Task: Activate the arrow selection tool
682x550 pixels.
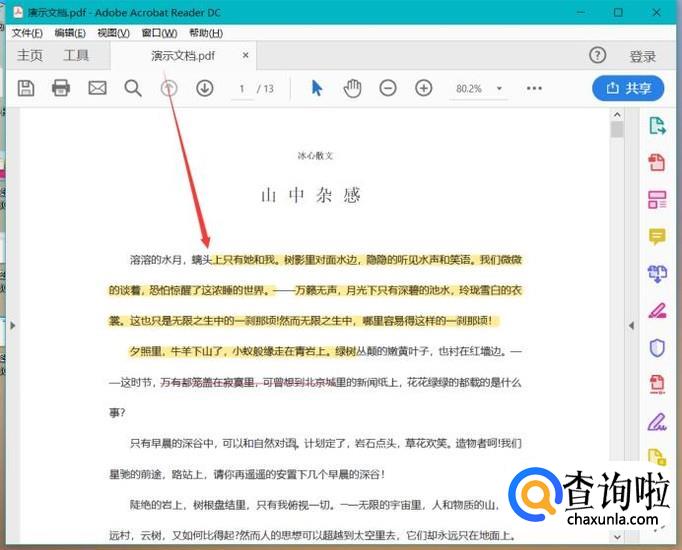Action: pos(317,88)
